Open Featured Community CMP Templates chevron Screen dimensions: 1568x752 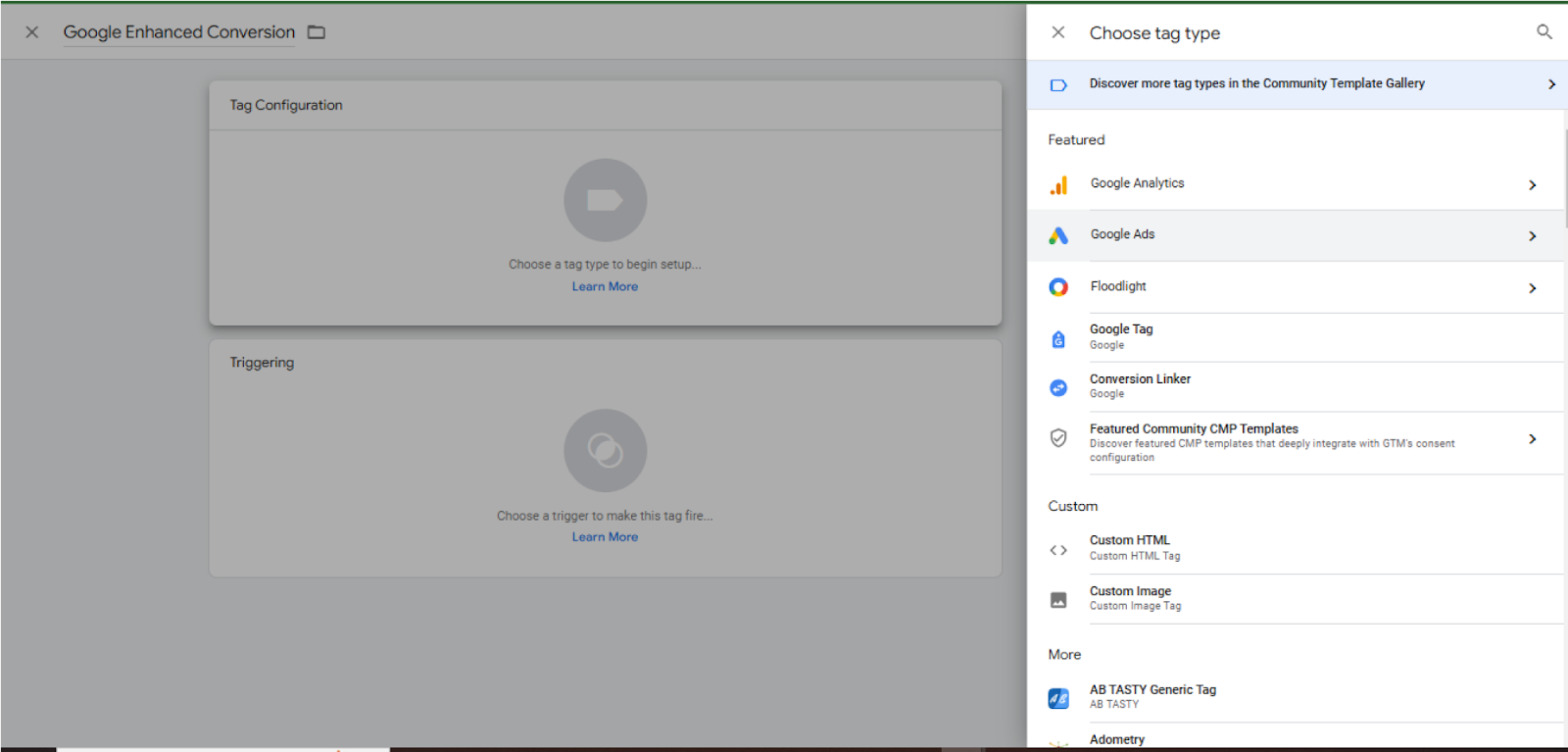pyautogui.click(x=1533, y=439)
